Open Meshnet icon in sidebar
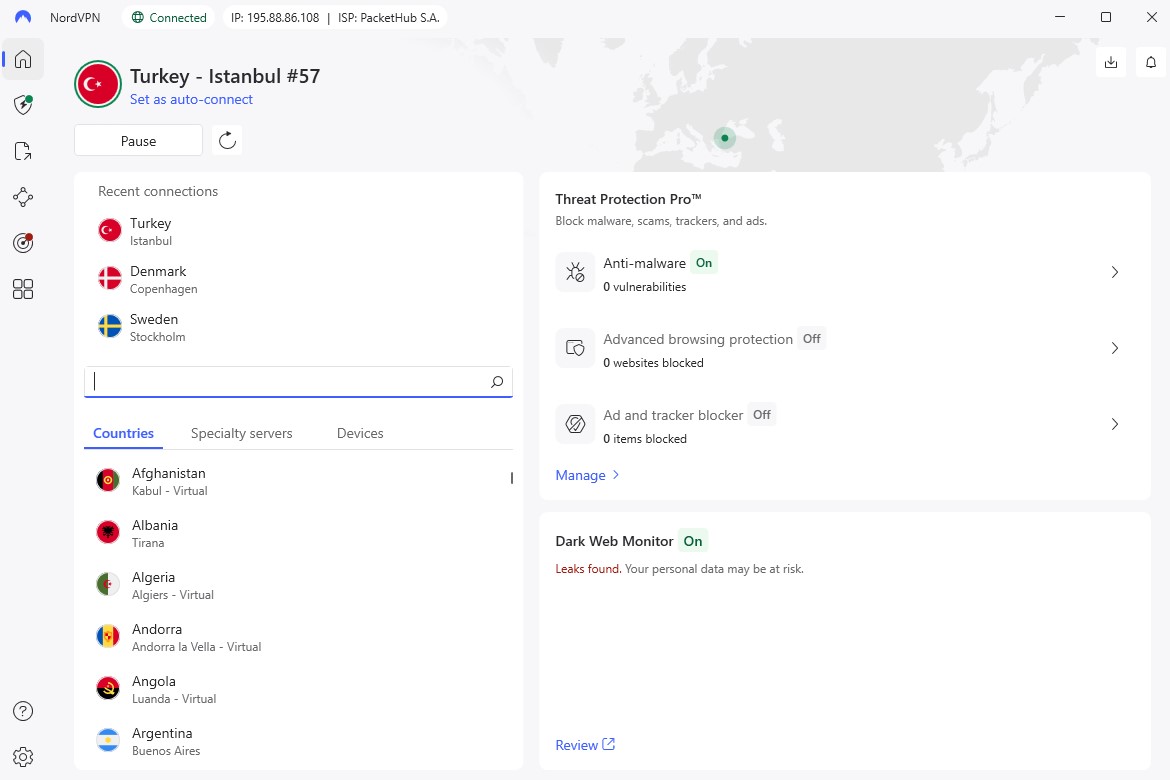The width and height of the screenshot is (1170, 780). [x=23, y=197]
